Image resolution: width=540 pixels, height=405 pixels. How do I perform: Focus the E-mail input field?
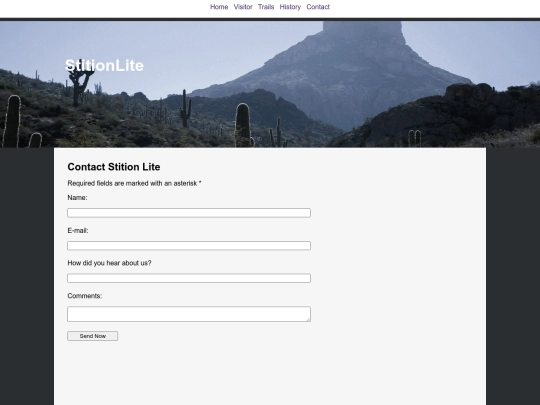pyautogui.click(x=189, y=246)
